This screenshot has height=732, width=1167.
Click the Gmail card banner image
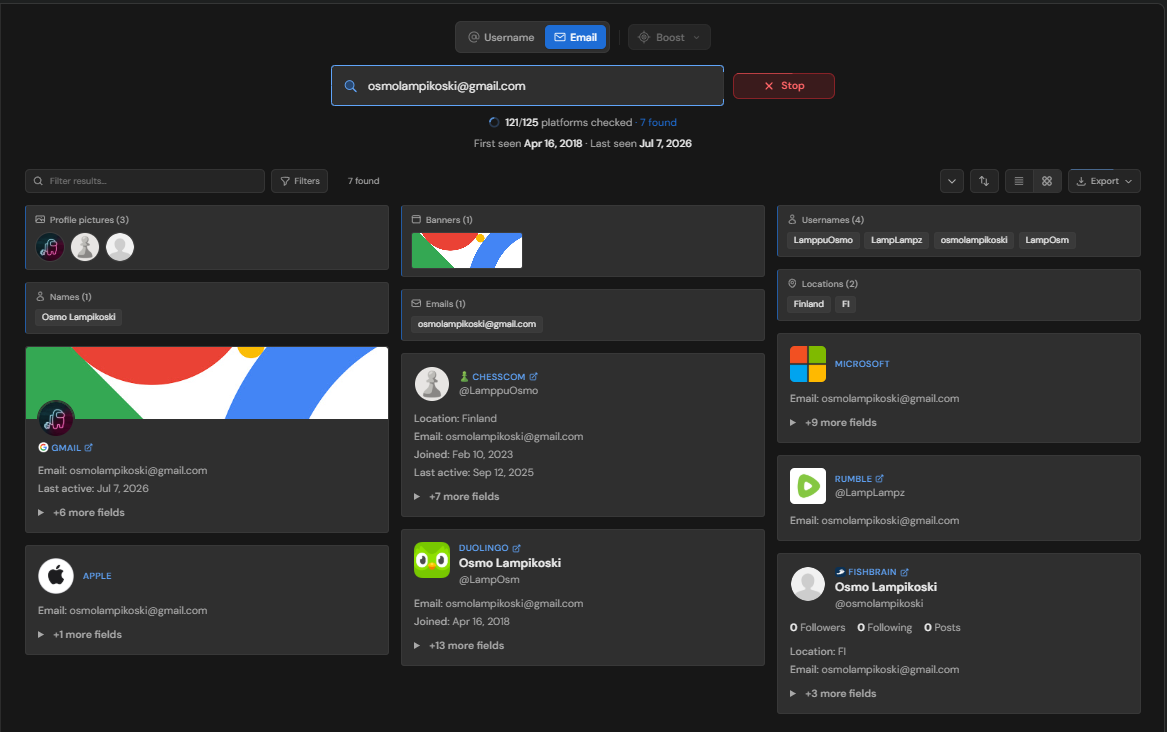tap(207, 383)
